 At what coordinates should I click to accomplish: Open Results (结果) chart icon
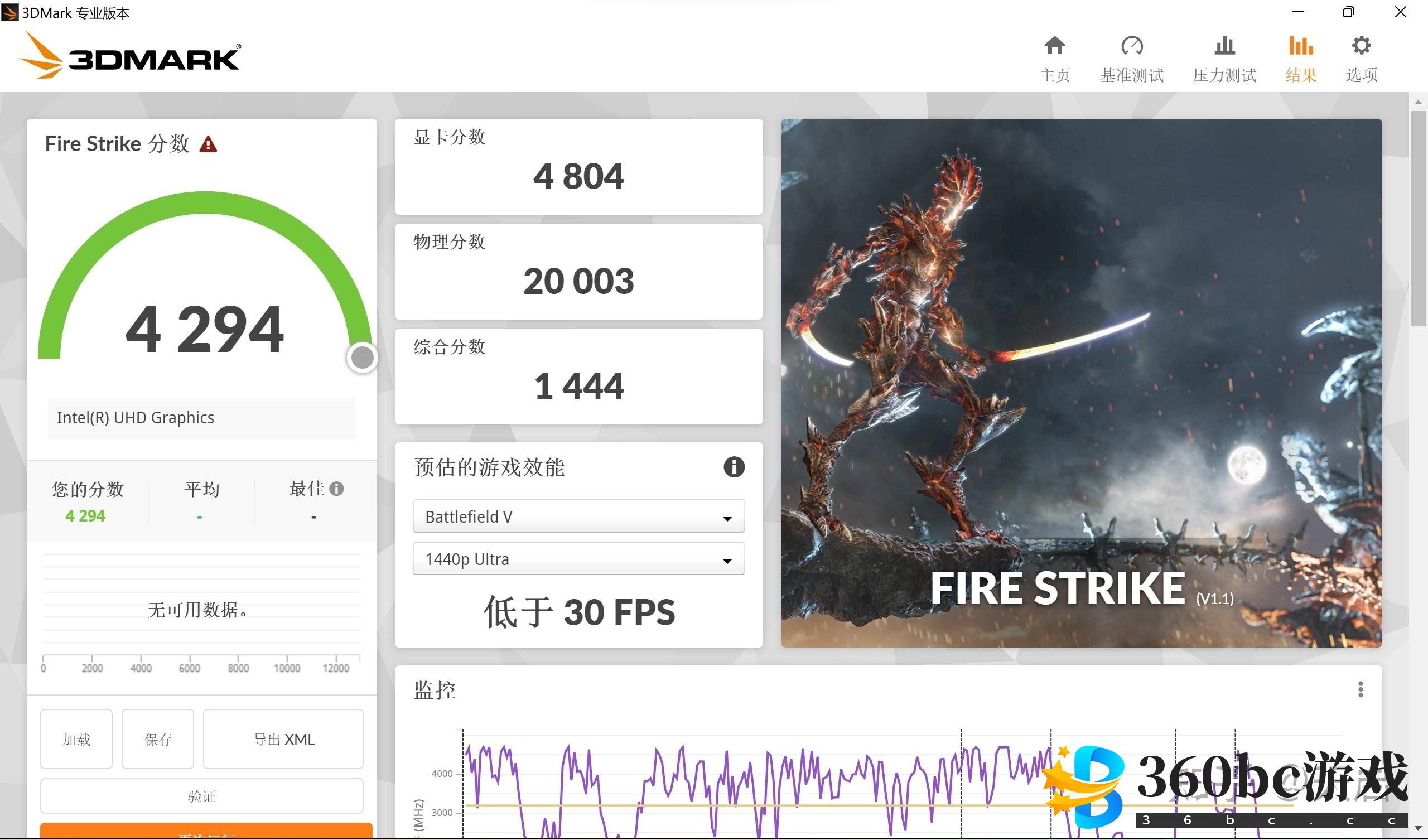1300,46
